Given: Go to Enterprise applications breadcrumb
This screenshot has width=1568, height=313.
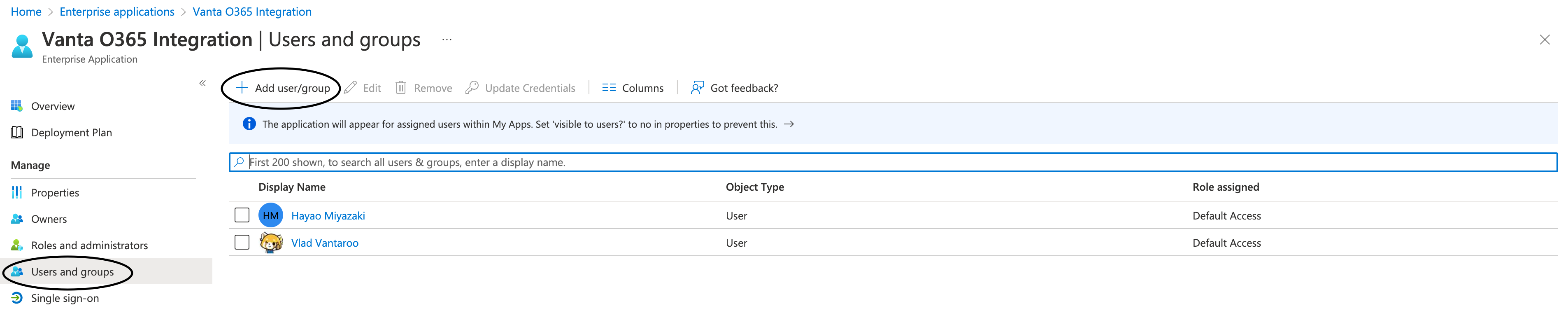Looking at the screenshot, I should [x=117, y=12].
